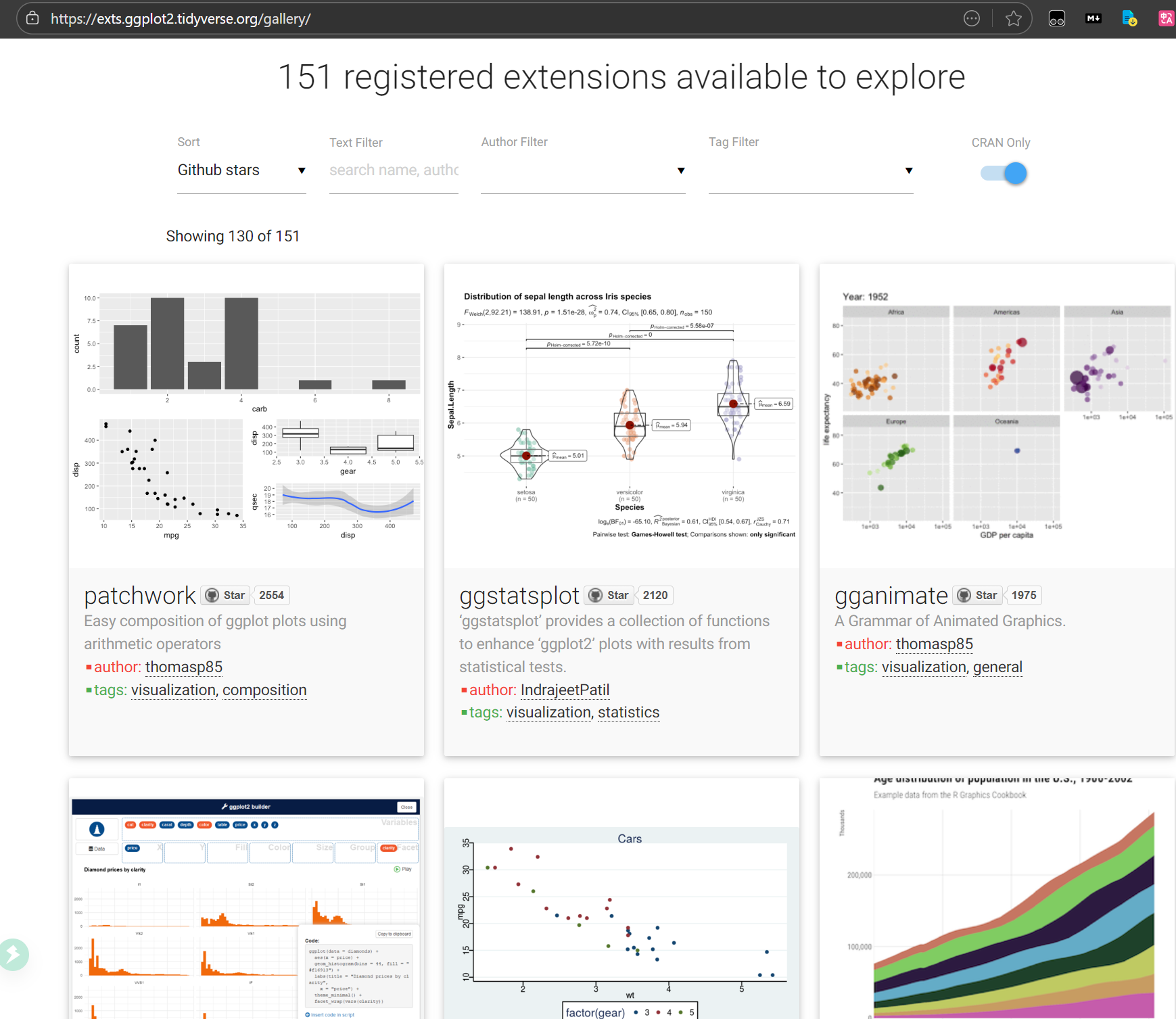Open the ggstatsplot violin plot preview
1176x1019 pixels.
621,416
